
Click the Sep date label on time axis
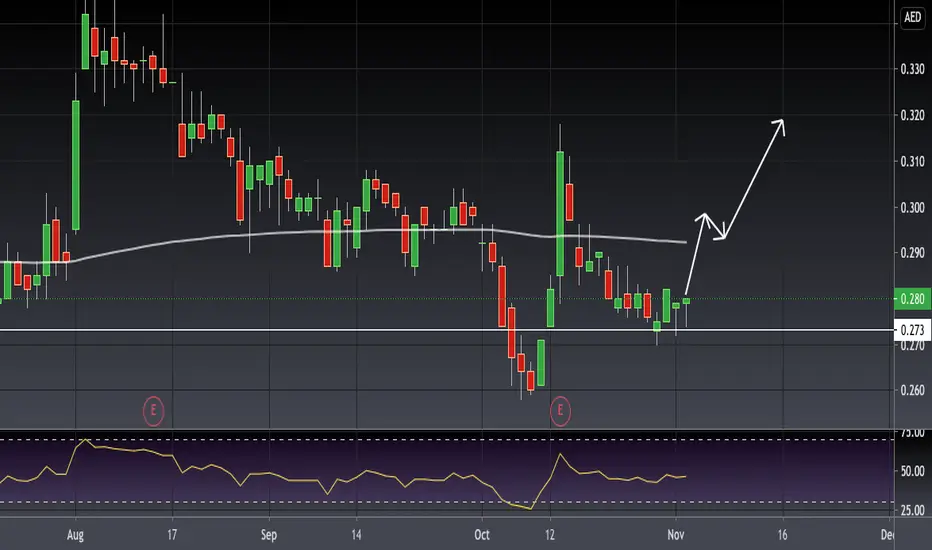pyautogui.click(x=269, y=535)
